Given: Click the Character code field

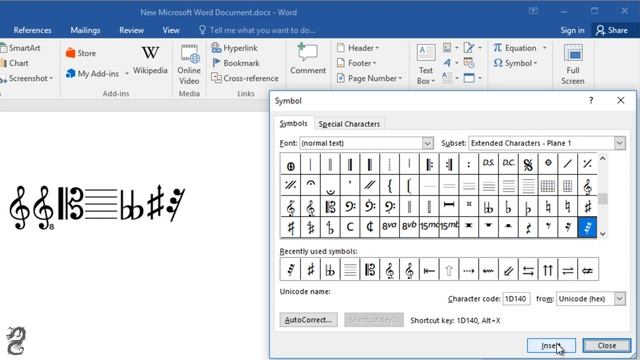Looking at the screenshot, I should [516, 299].
